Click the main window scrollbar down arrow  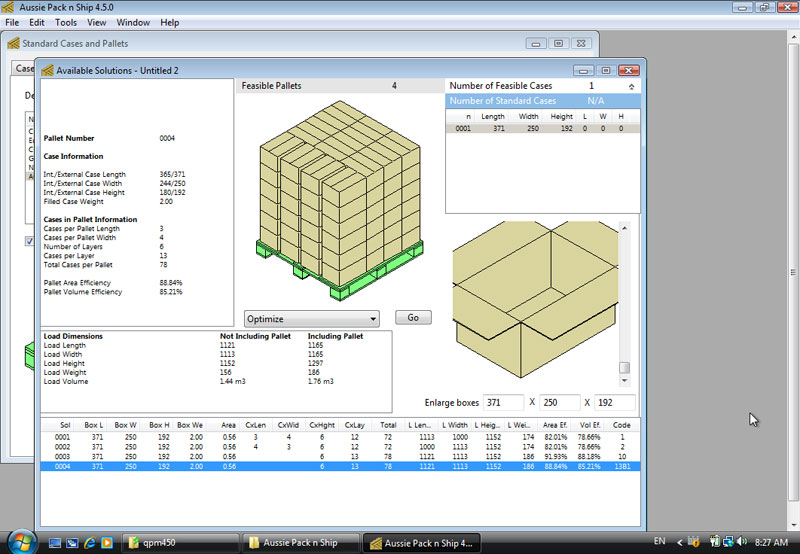tap(793, 524)
